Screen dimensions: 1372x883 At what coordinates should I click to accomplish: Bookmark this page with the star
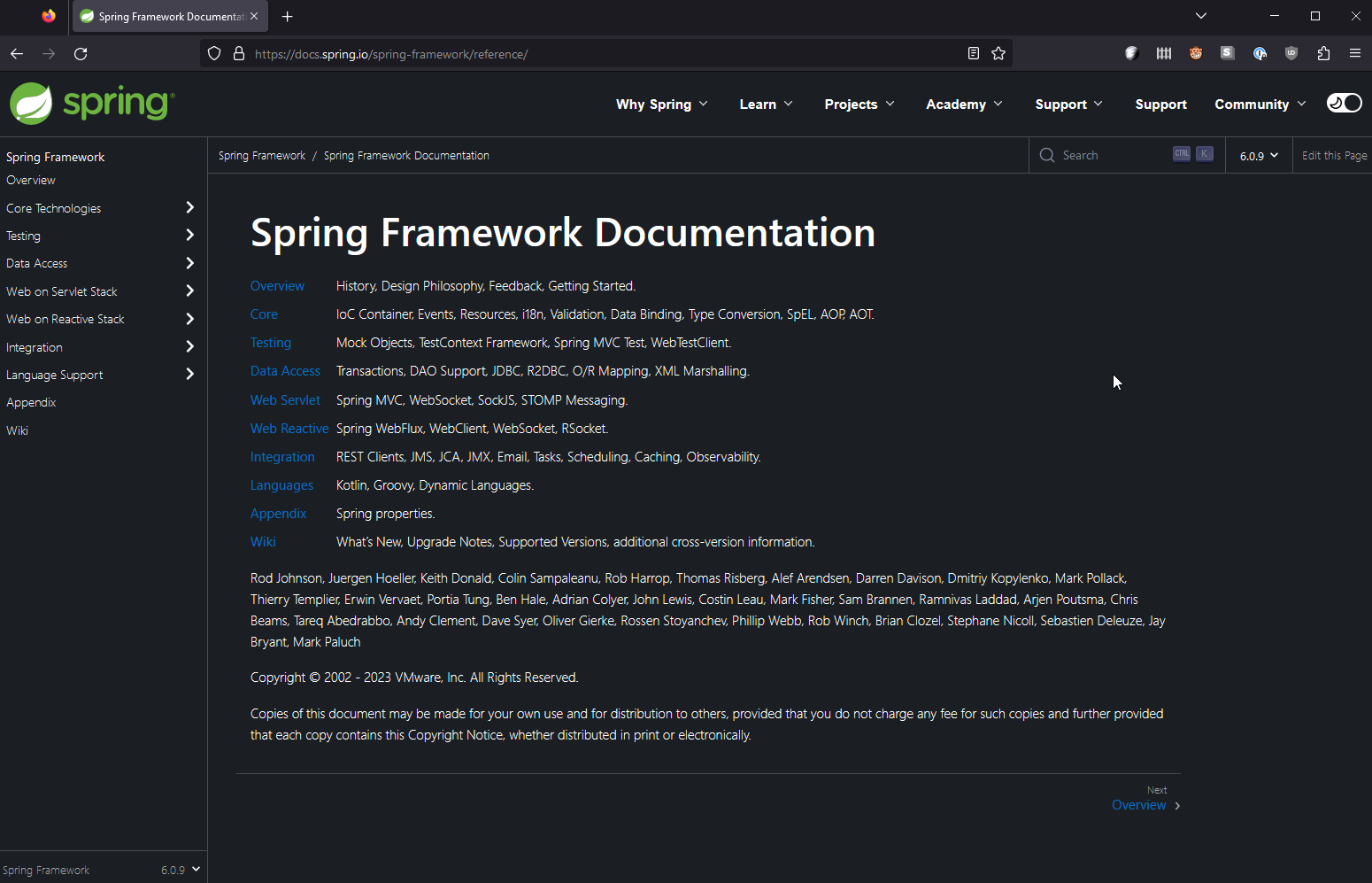(998, 53)
